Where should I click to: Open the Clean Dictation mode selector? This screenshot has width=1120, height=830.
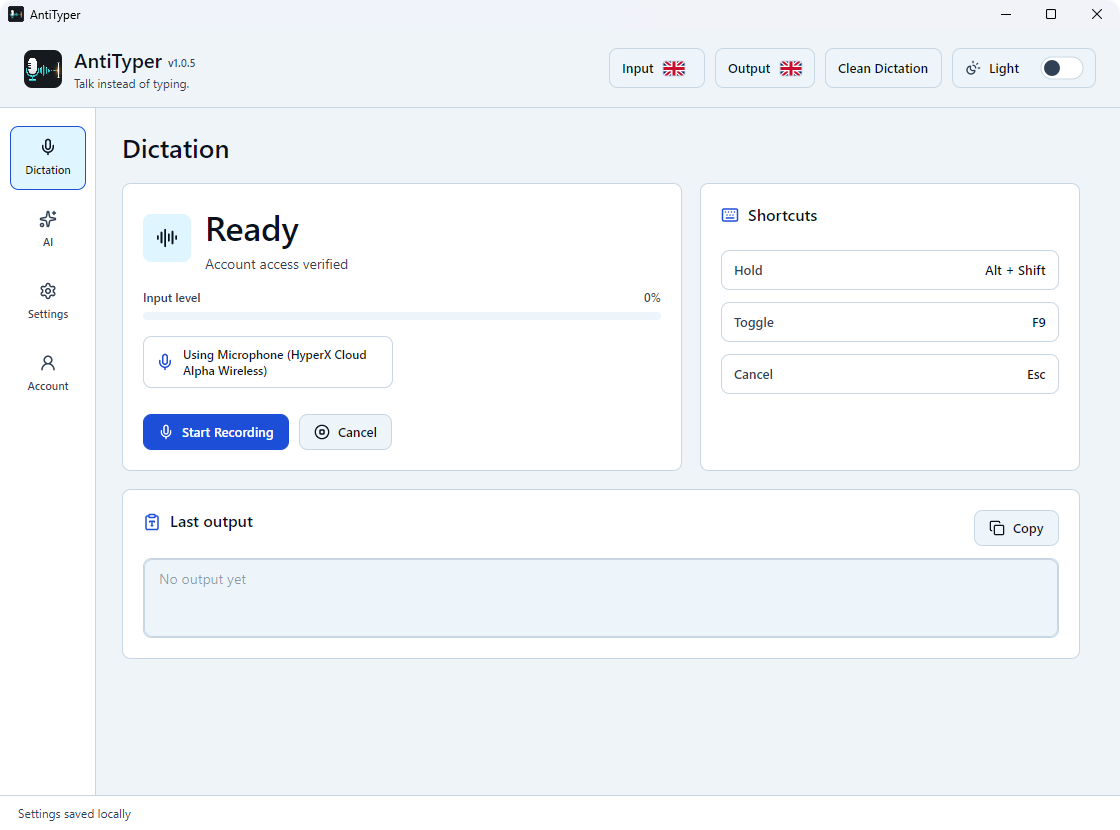pyautogui.click(x=883, y=69)
